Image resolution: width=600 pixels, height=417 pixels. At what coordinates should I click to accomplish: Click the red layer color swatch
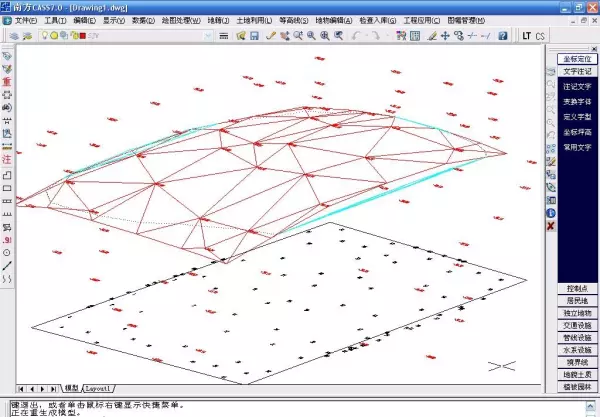click(83, 36)
